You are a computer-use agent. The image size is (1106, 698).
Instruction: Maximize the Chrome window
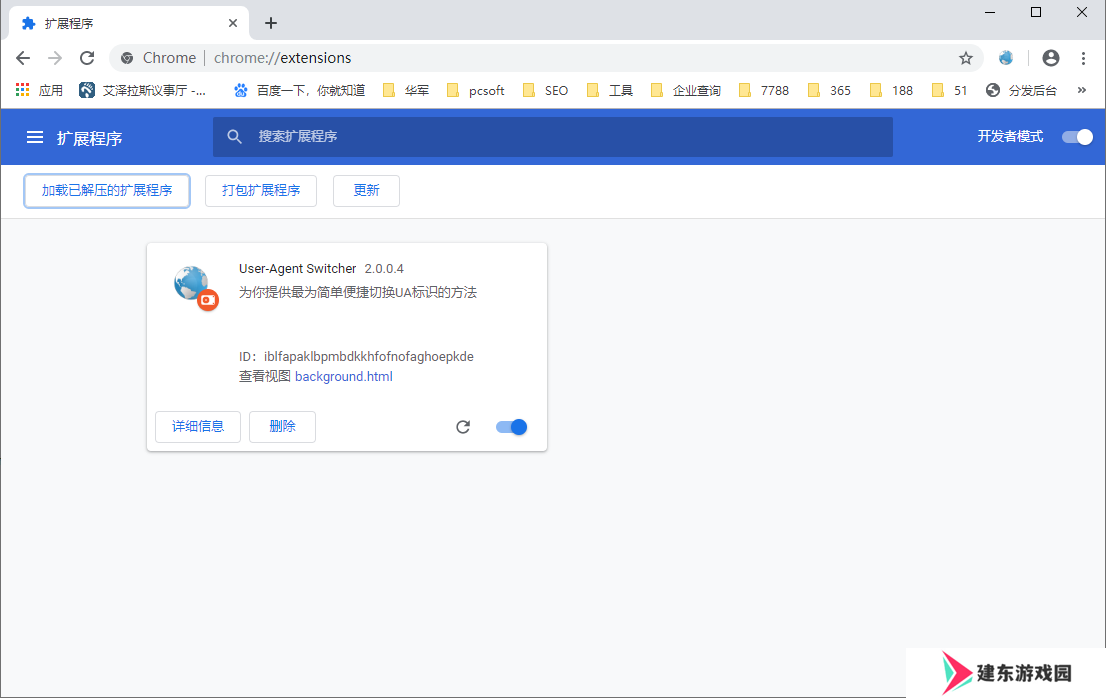(1035, 12)
